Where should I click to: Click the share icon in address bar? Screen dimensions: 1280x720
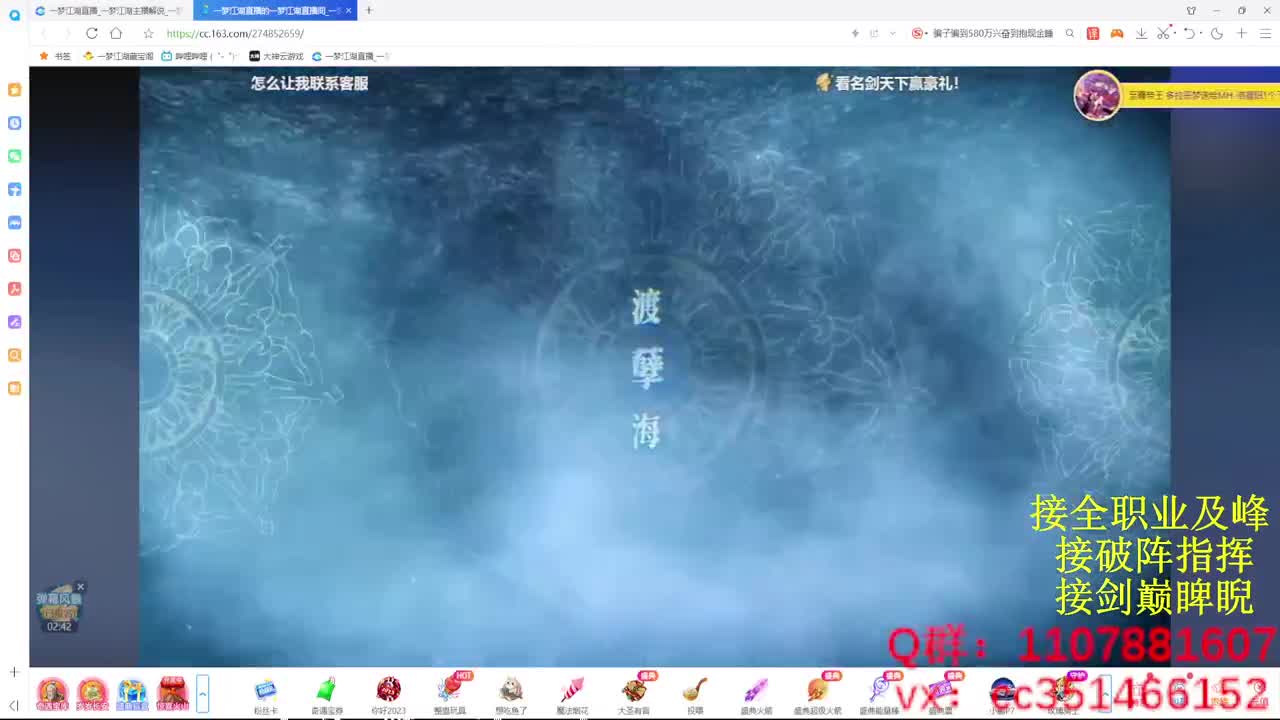click(874, 33)
